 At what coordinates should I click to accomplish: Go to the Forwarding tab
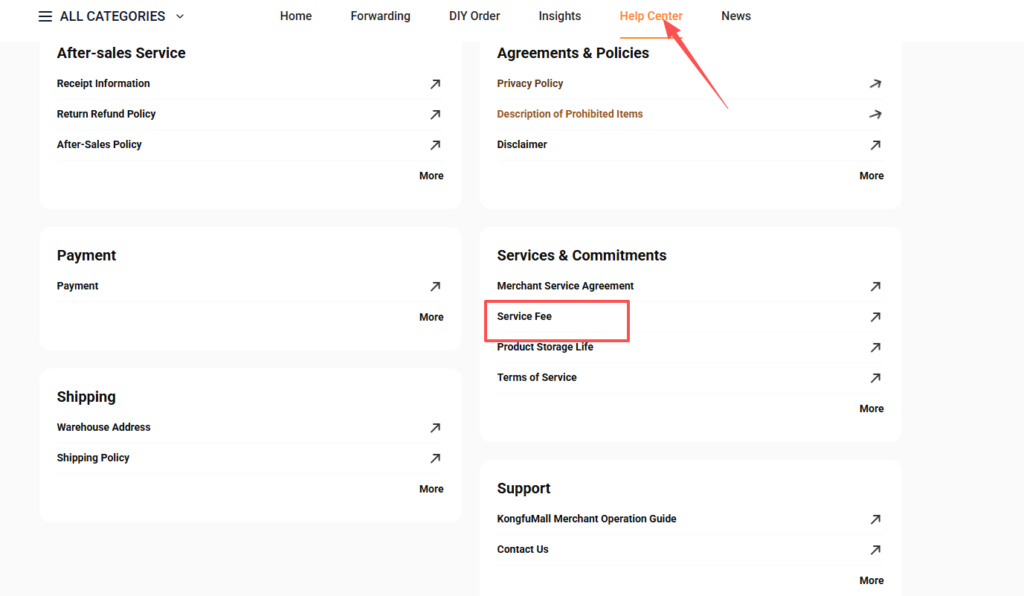click(380, 16)
